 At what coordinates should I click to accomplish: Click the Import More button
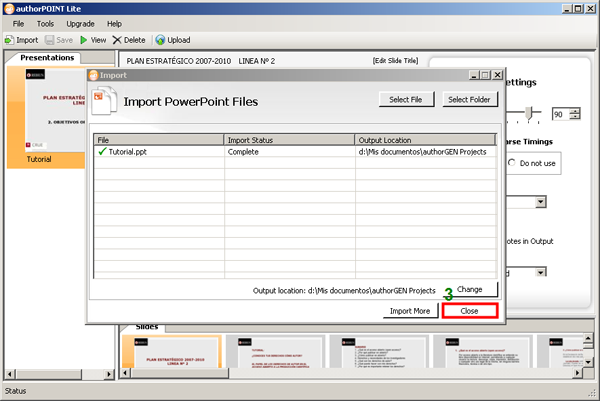(x=410, y=311)
